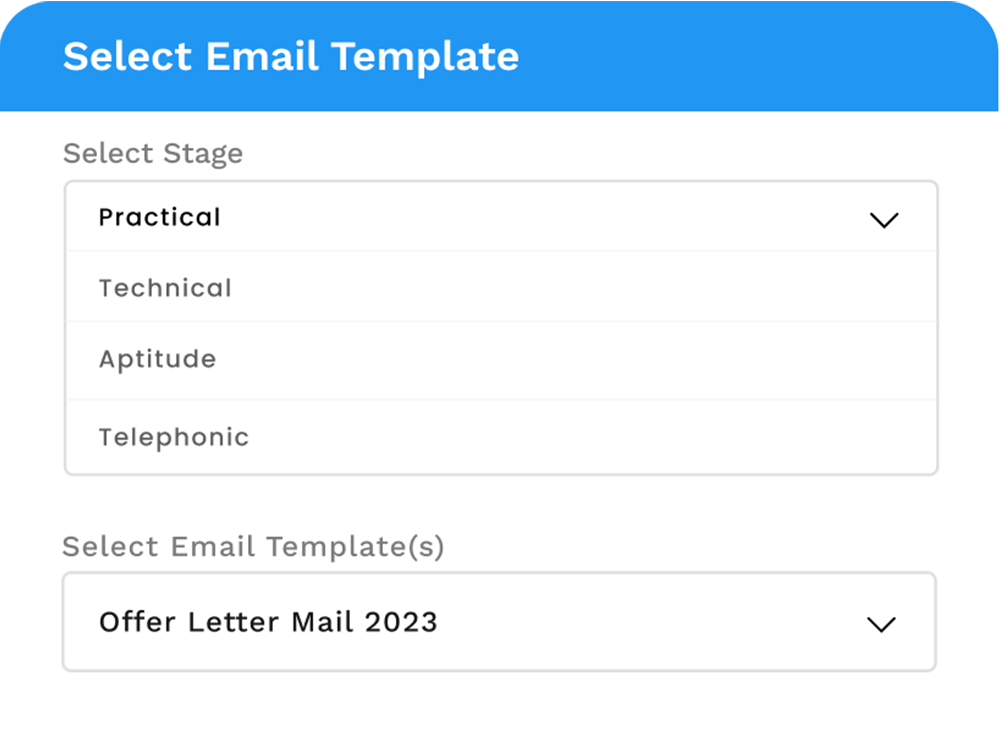Screen dimensions: 1000x741
Task: Click the Telephonic row in the open dropdown
Action: pos(500,437)
